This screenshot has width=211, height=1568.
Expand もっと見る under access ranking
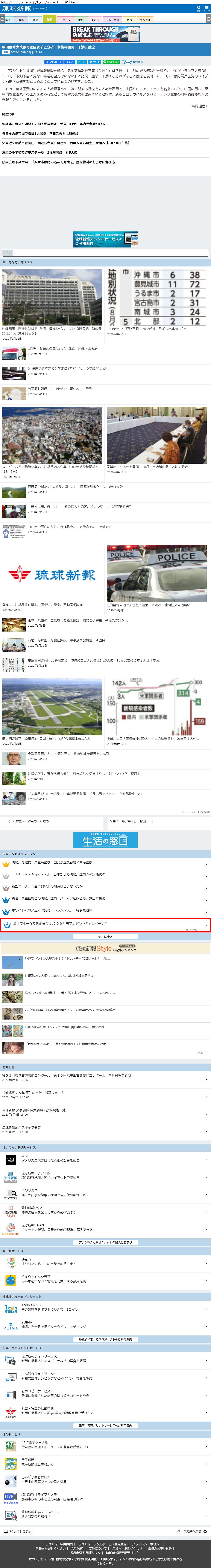click(106, 936)
